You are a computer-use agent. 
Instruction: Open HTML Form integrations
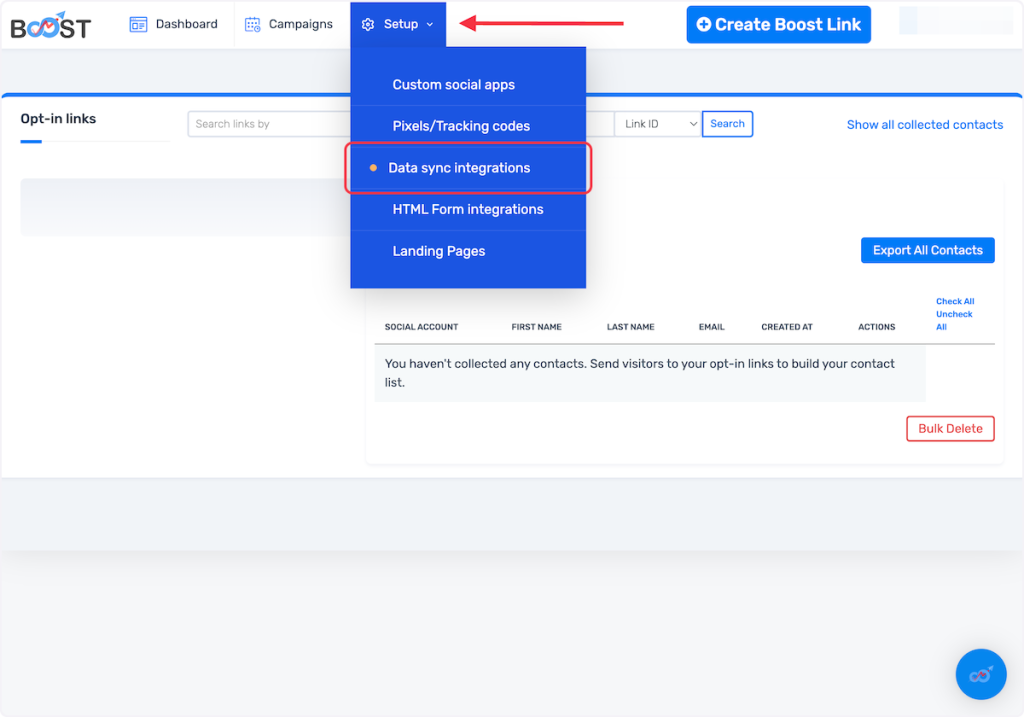(467, 209)
